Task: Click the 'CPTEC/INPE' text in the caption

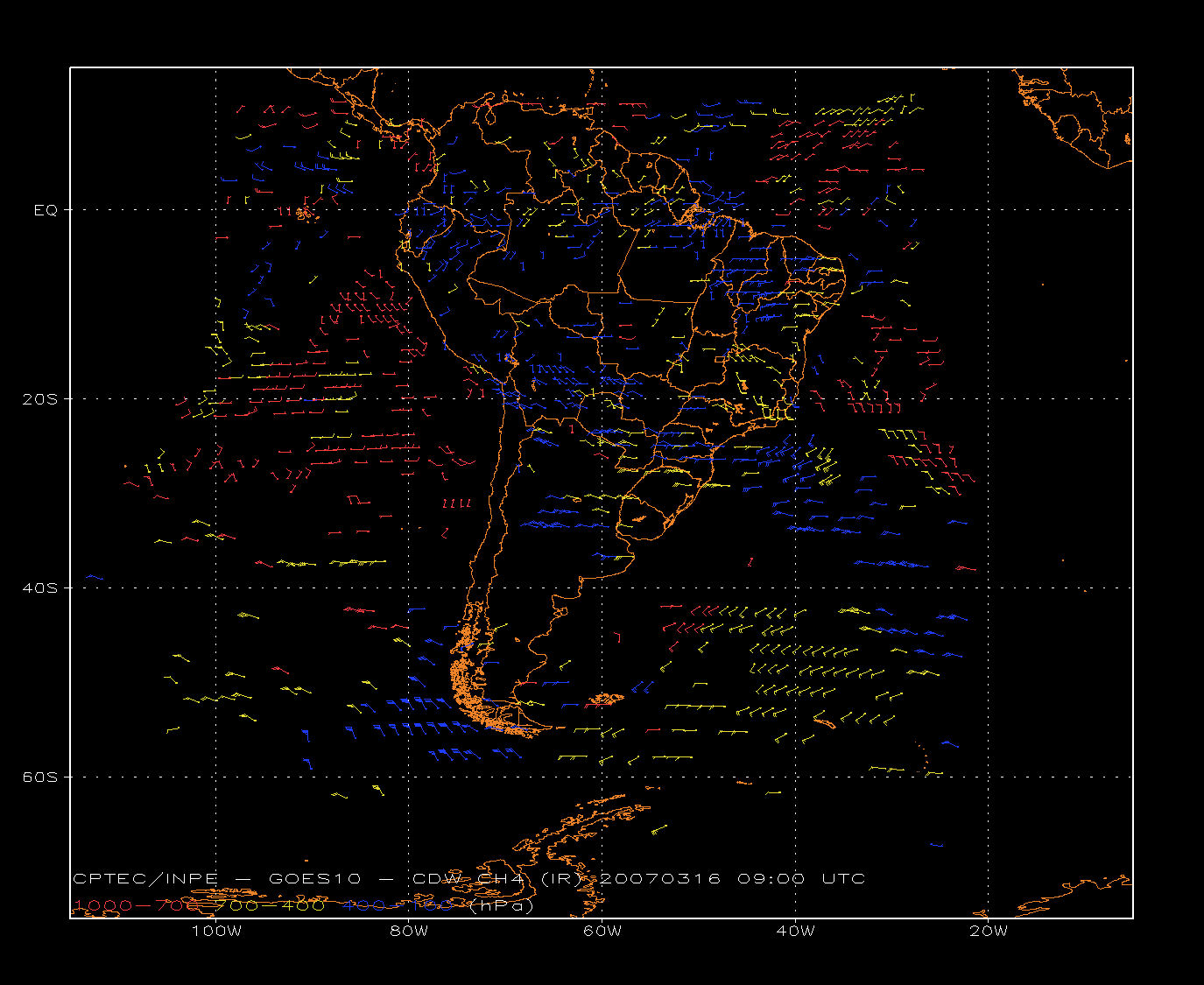Action: (x=145, y=879)
